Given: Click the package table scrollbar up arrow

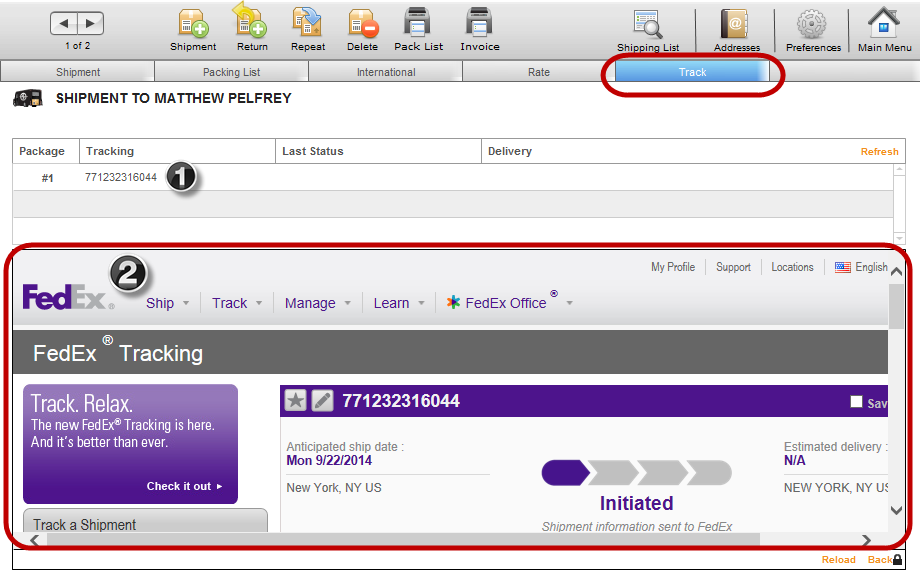Looking at the screenshot, I should (899, 170).
